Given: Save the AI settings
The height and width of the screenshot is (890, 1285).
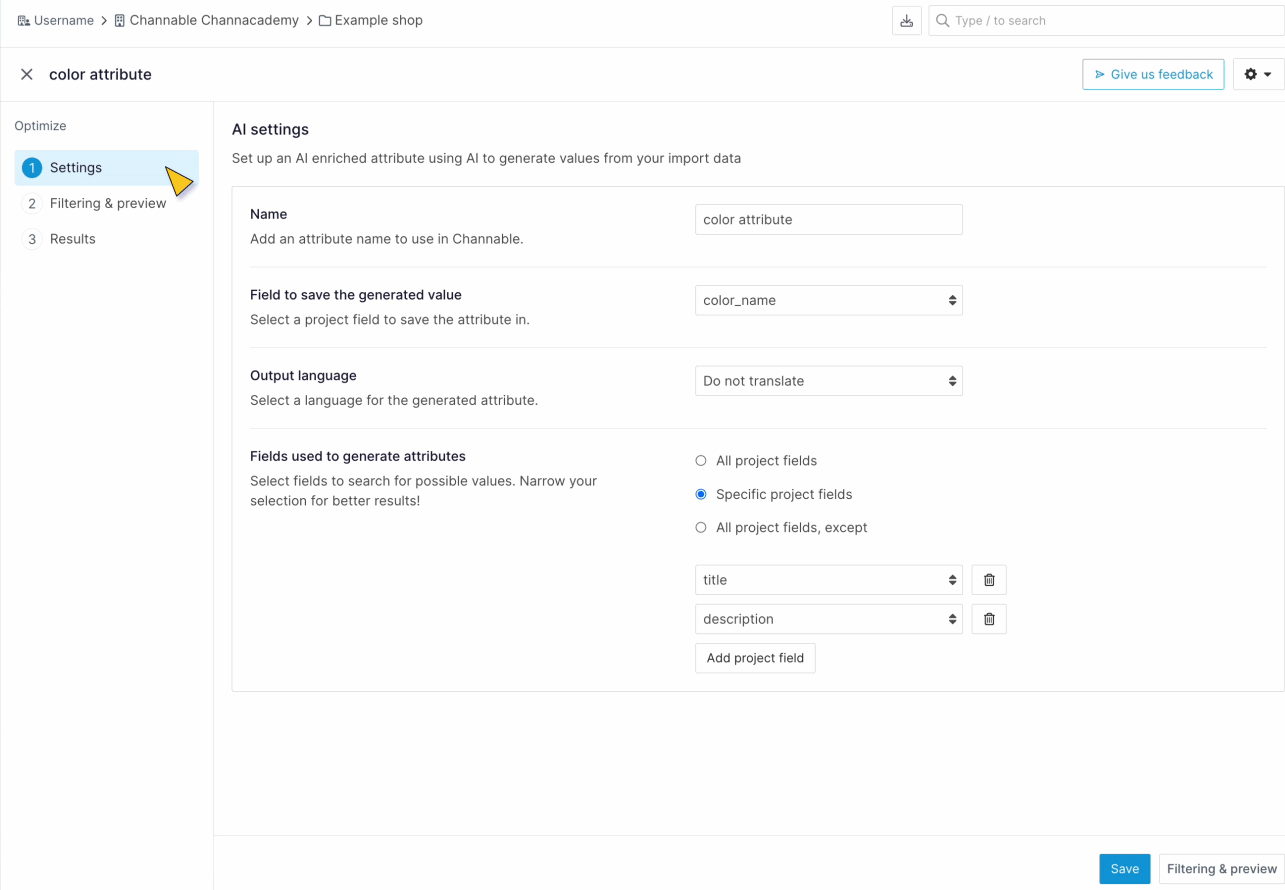Looking at the screenshot, I should pyautogui.click(x=1124, y=868).
